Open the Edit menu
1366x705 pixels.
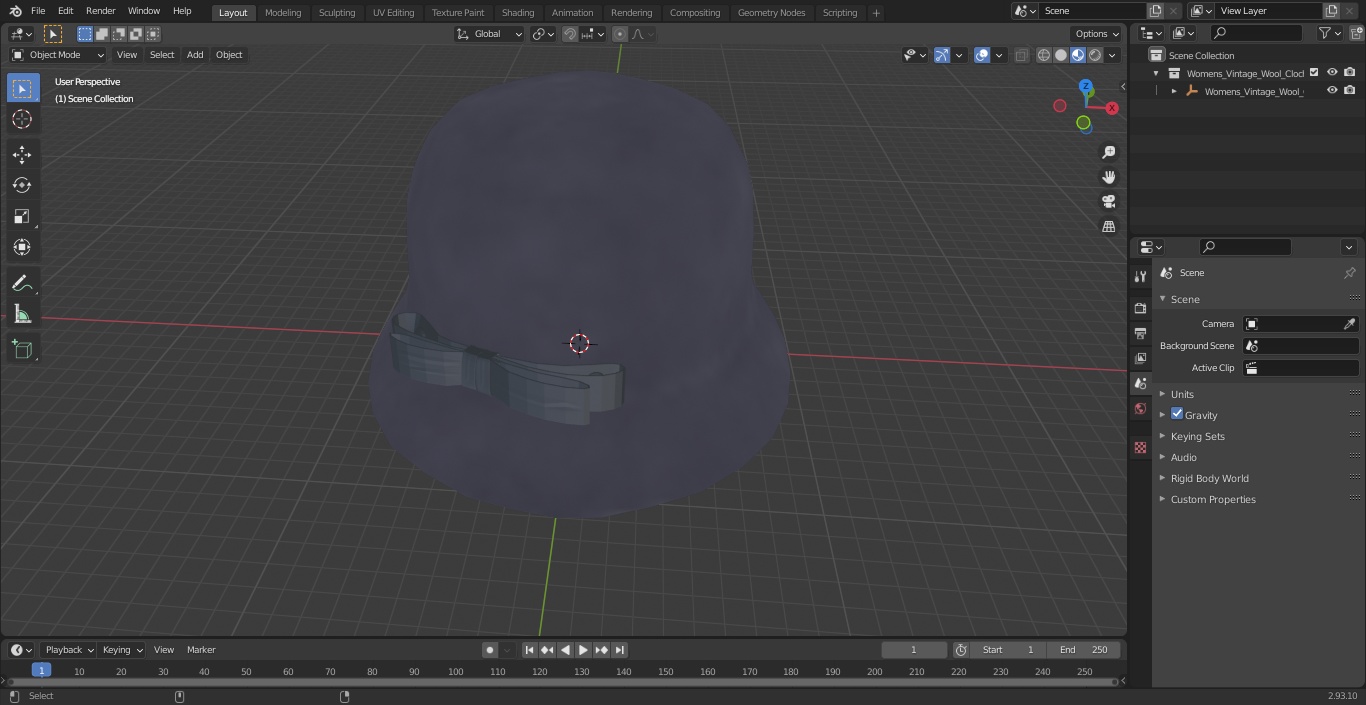tap(65, 11)
